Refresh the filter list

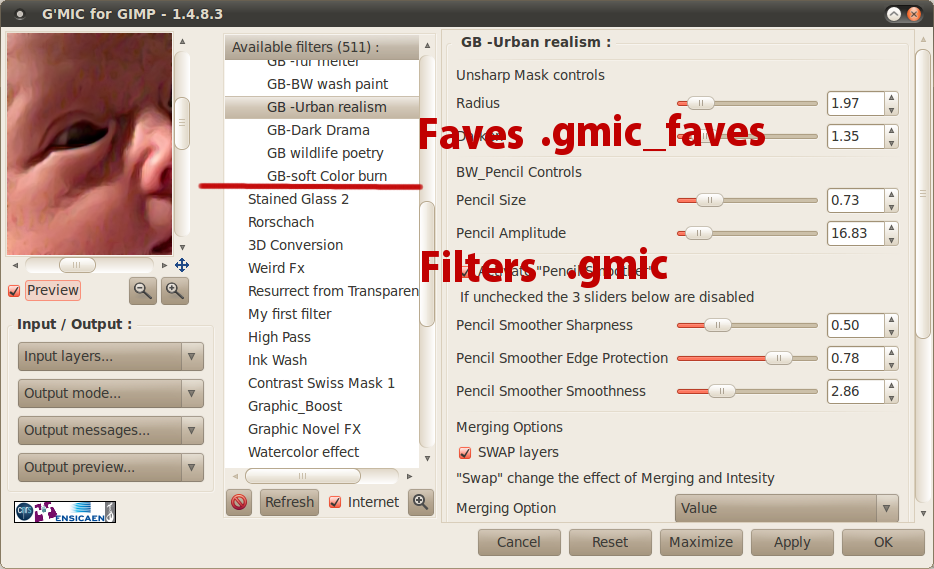[x=289, y=502]
